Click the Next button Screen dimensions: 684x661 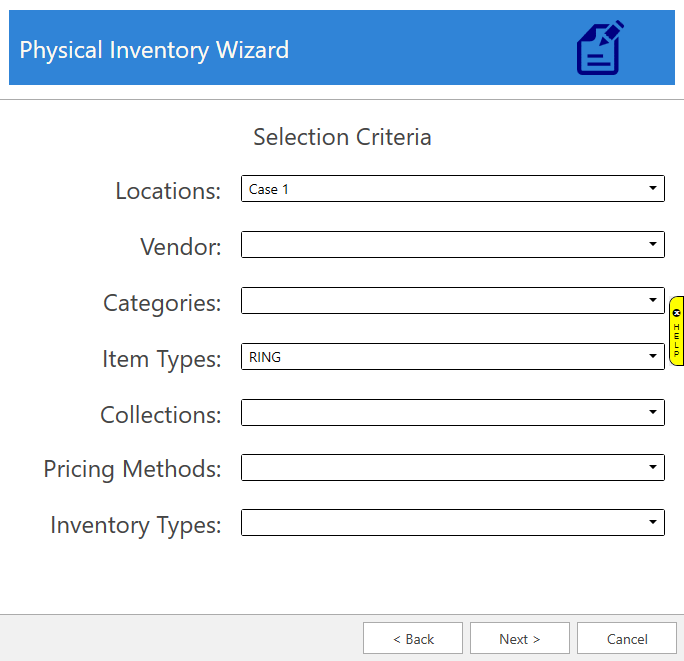click(x=520, y=639)
